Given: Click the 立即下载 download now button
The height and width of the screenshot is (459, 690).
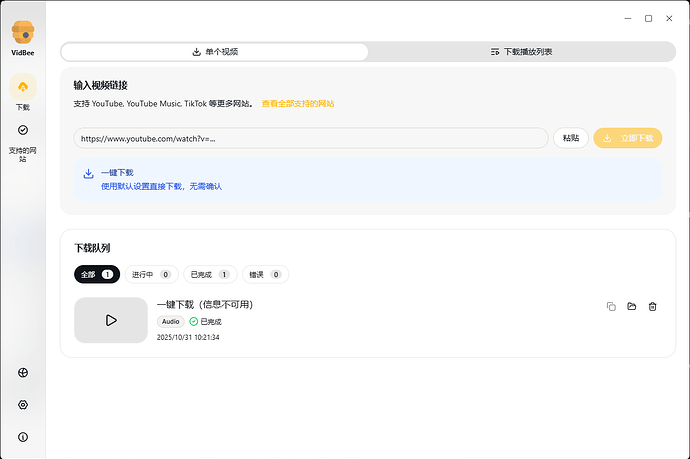Looking at the screenshot, I should (x=628, y=138).
